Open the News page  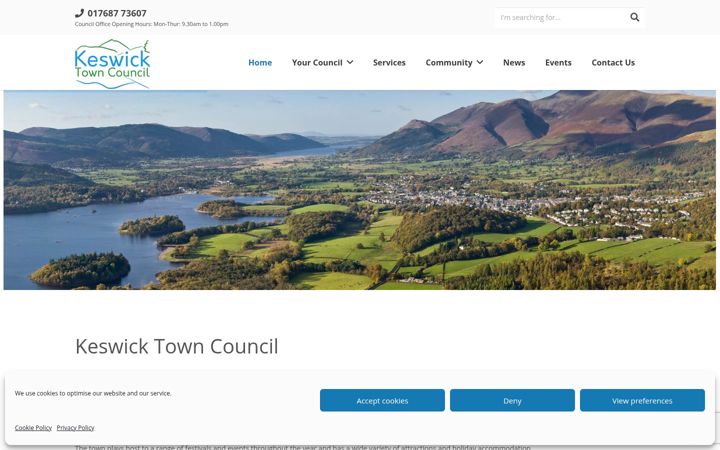(x=514, y=62)
